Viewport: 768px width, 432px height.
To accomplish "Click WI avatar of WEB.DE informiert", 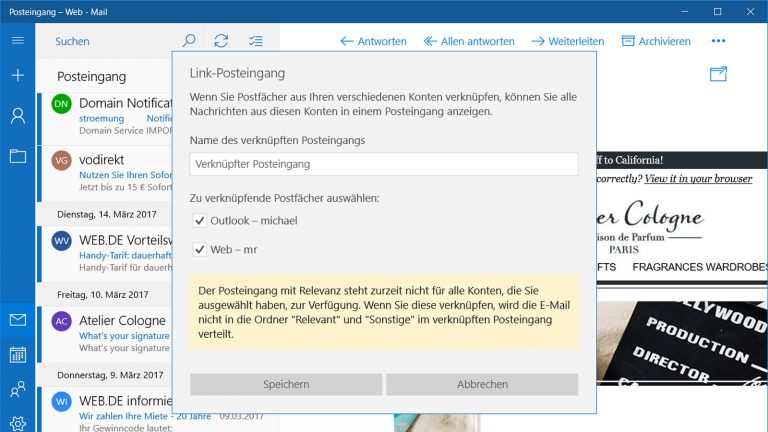I will pos(61,402).
